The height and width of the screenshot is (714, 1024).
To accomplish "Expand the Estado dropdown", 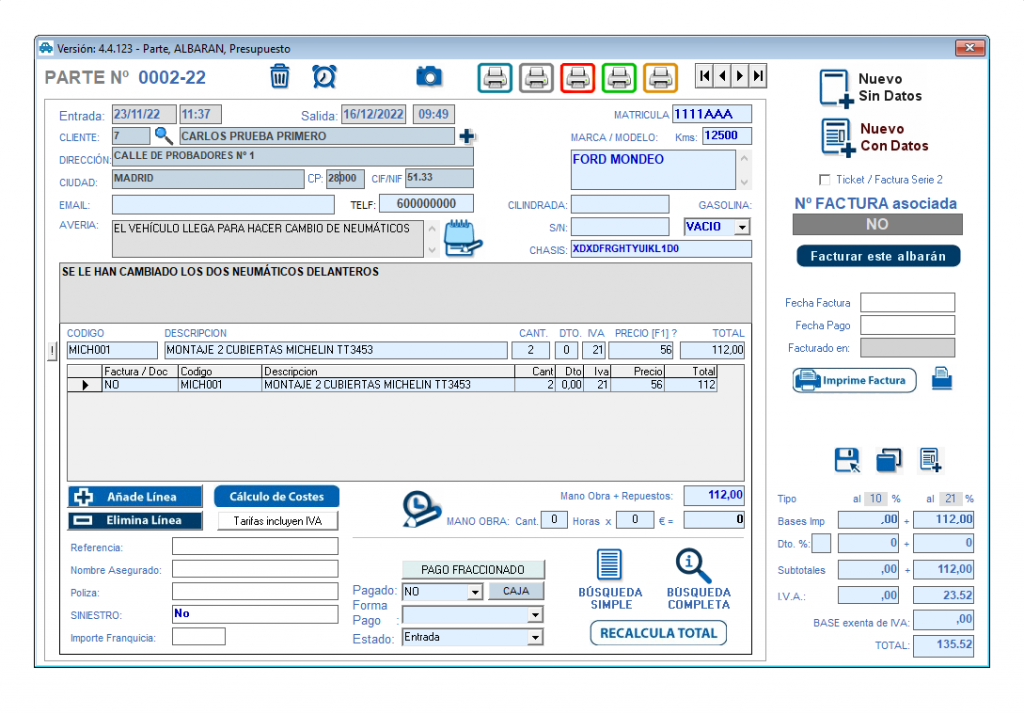I will point(535,638).
